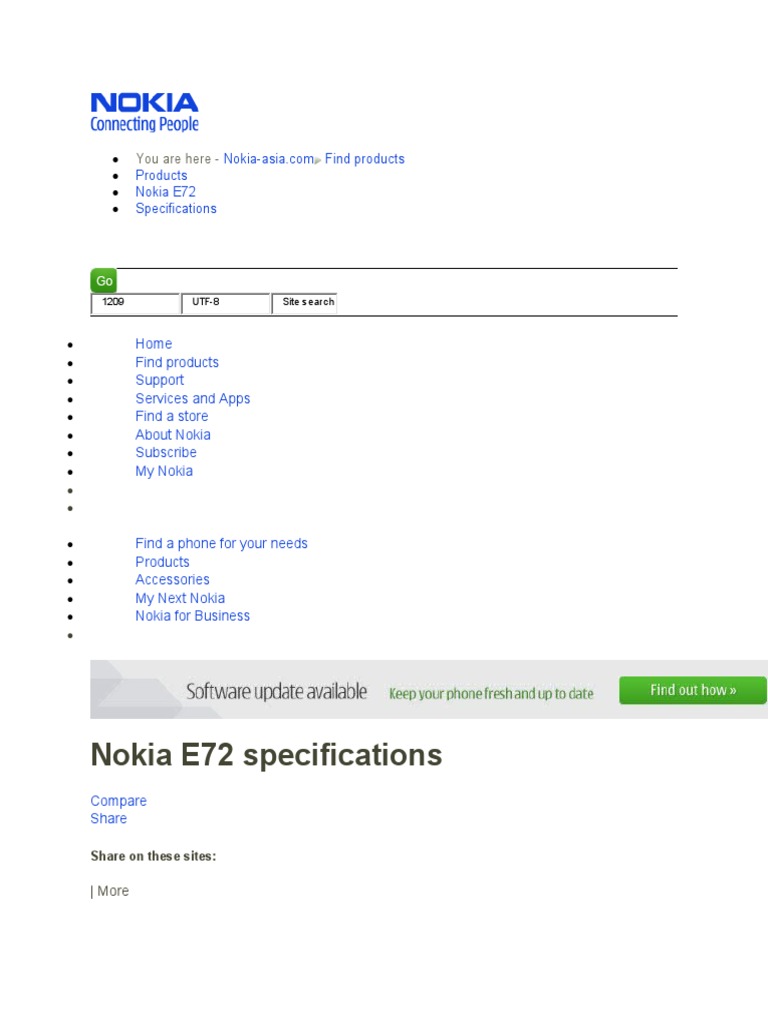Click the Nokia E72 breadcrumb link
Screen dimensions: 768x1024
click(x=165, y=192)
